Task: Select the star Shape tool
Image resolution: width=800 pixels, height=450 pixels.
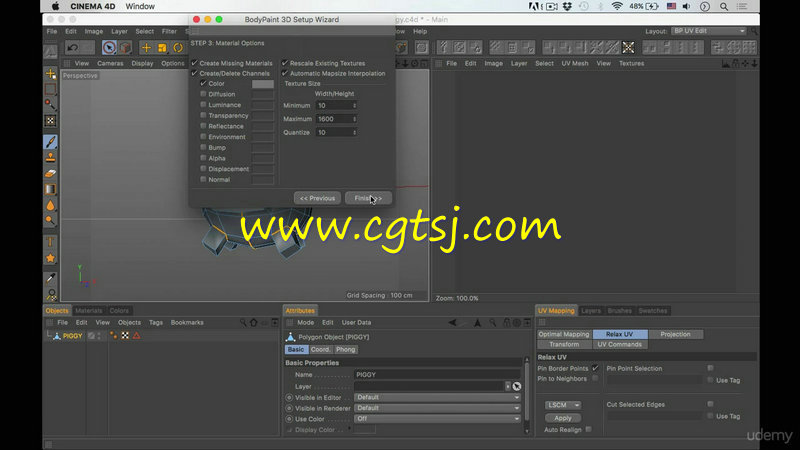Action: (x=51, y=258)
